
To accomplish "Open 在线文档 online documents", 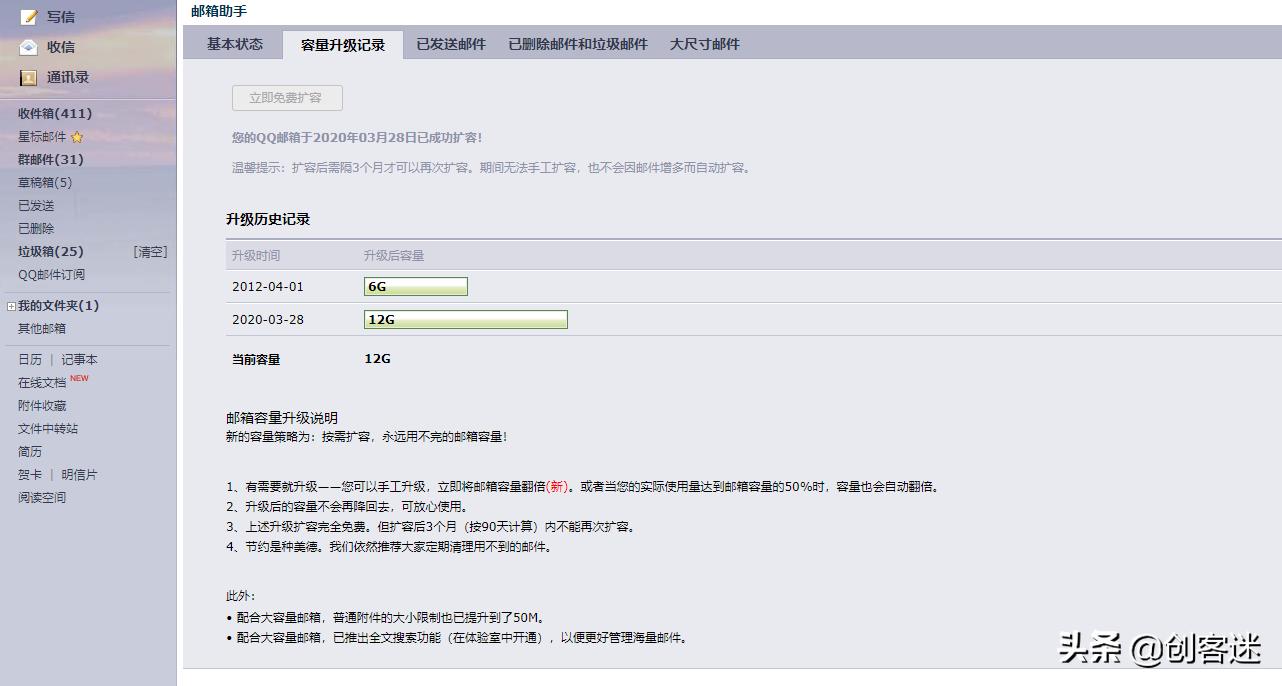I will coord(44,381).
